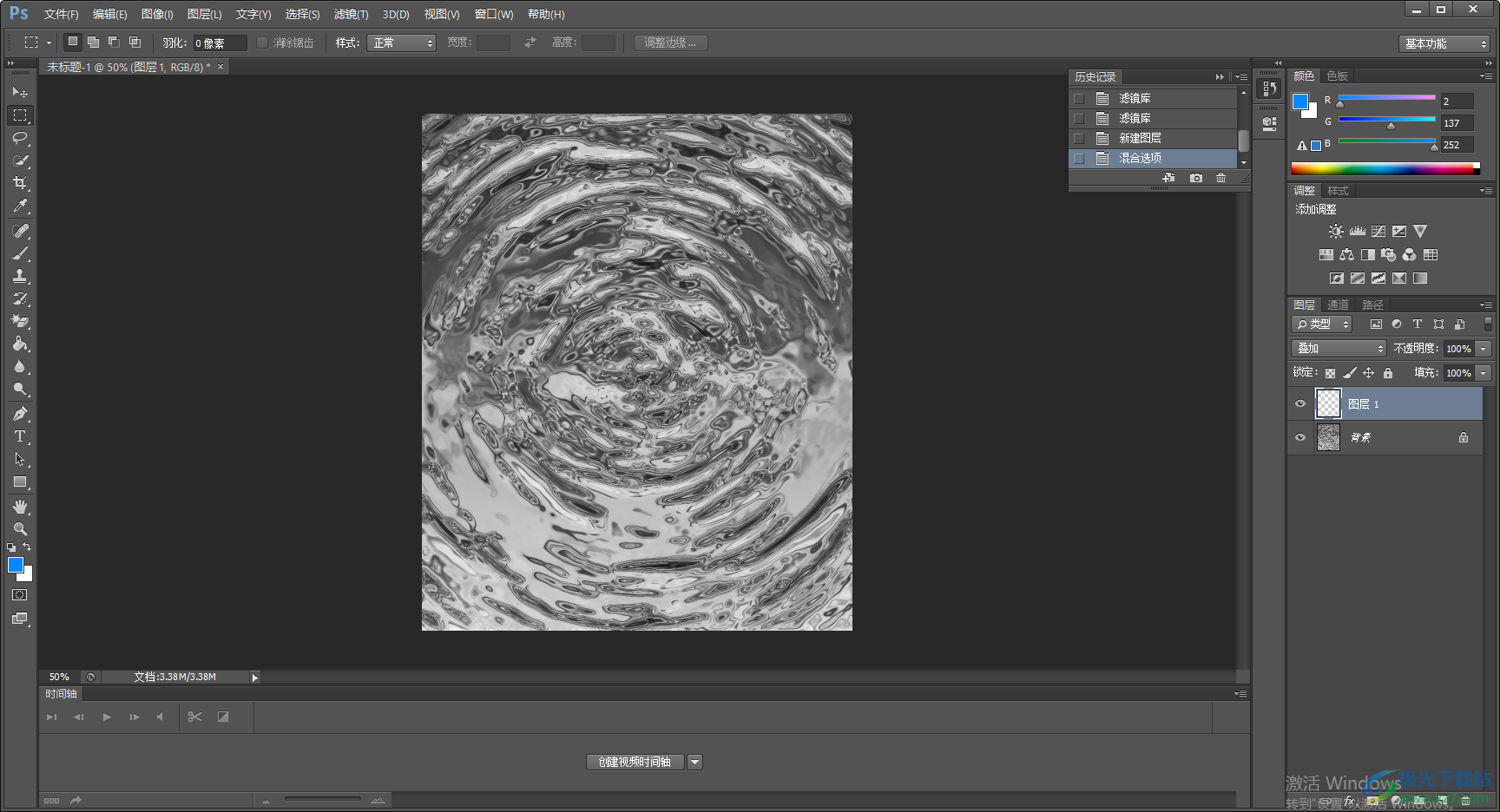Toggle lock image pixels brush icon
The height and width of the screenshot is (812, 1500).
tap(1350, 373)
